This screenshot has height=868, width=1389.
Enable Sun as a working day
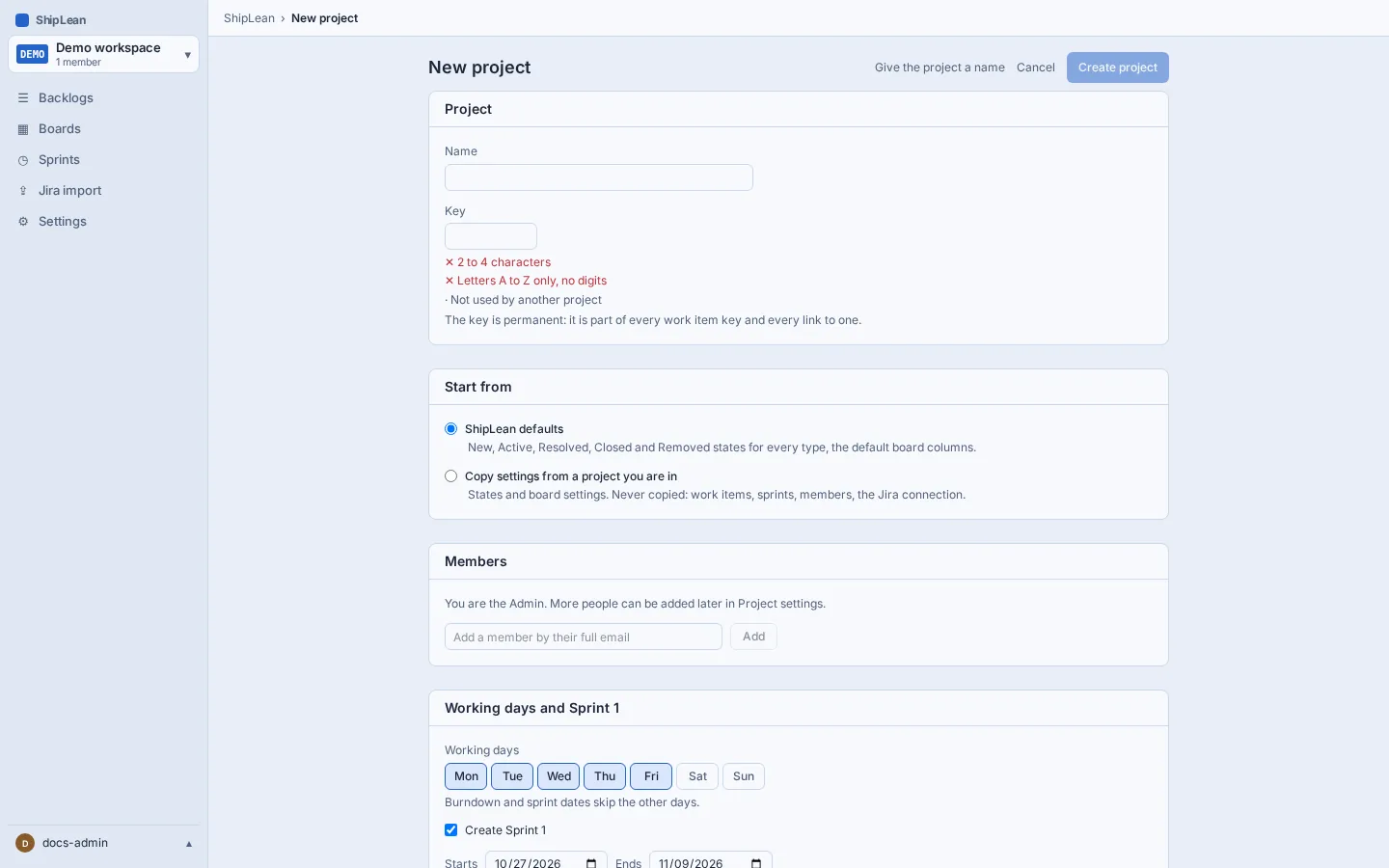click(x=744, y=776)
